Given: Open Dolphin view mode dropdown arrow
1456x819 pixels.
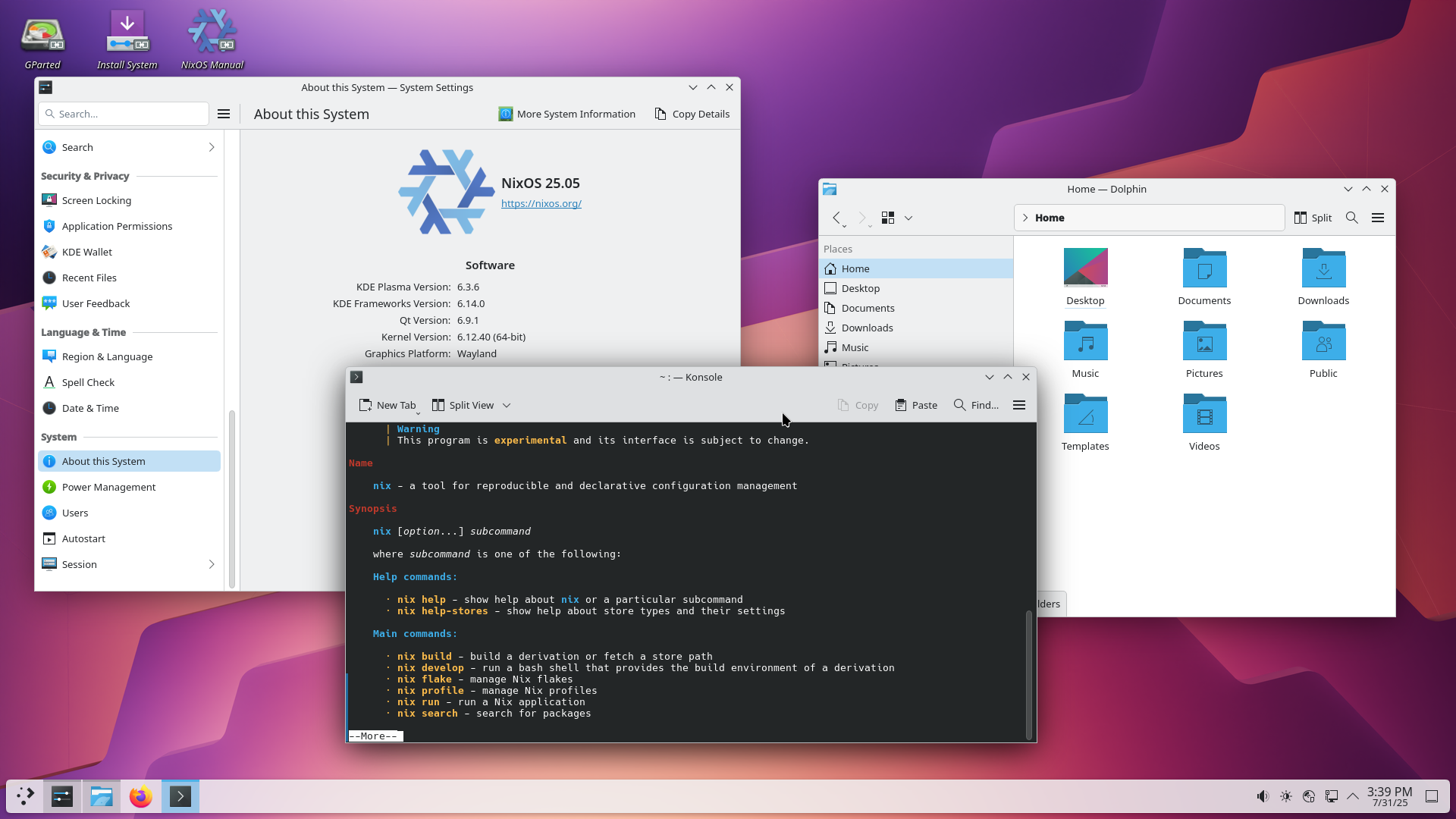Looking at the screenshot, I should coord(908,218).
